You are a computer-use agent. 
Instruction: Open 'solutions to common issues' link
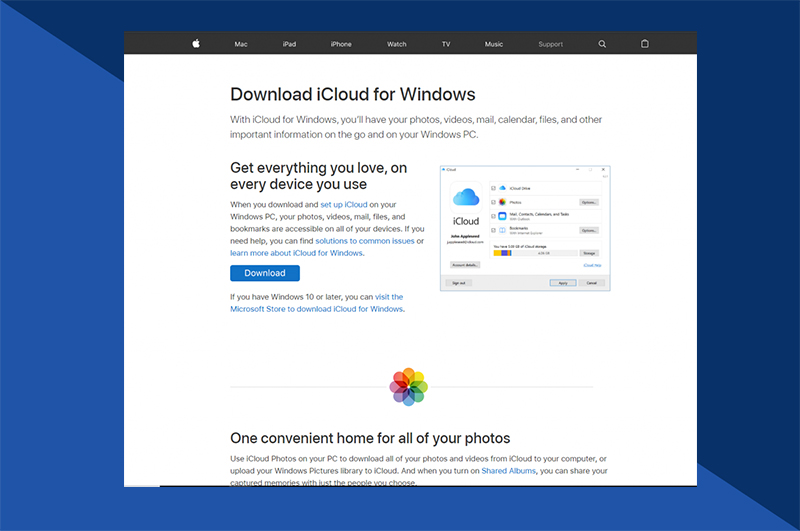point(365,241)
